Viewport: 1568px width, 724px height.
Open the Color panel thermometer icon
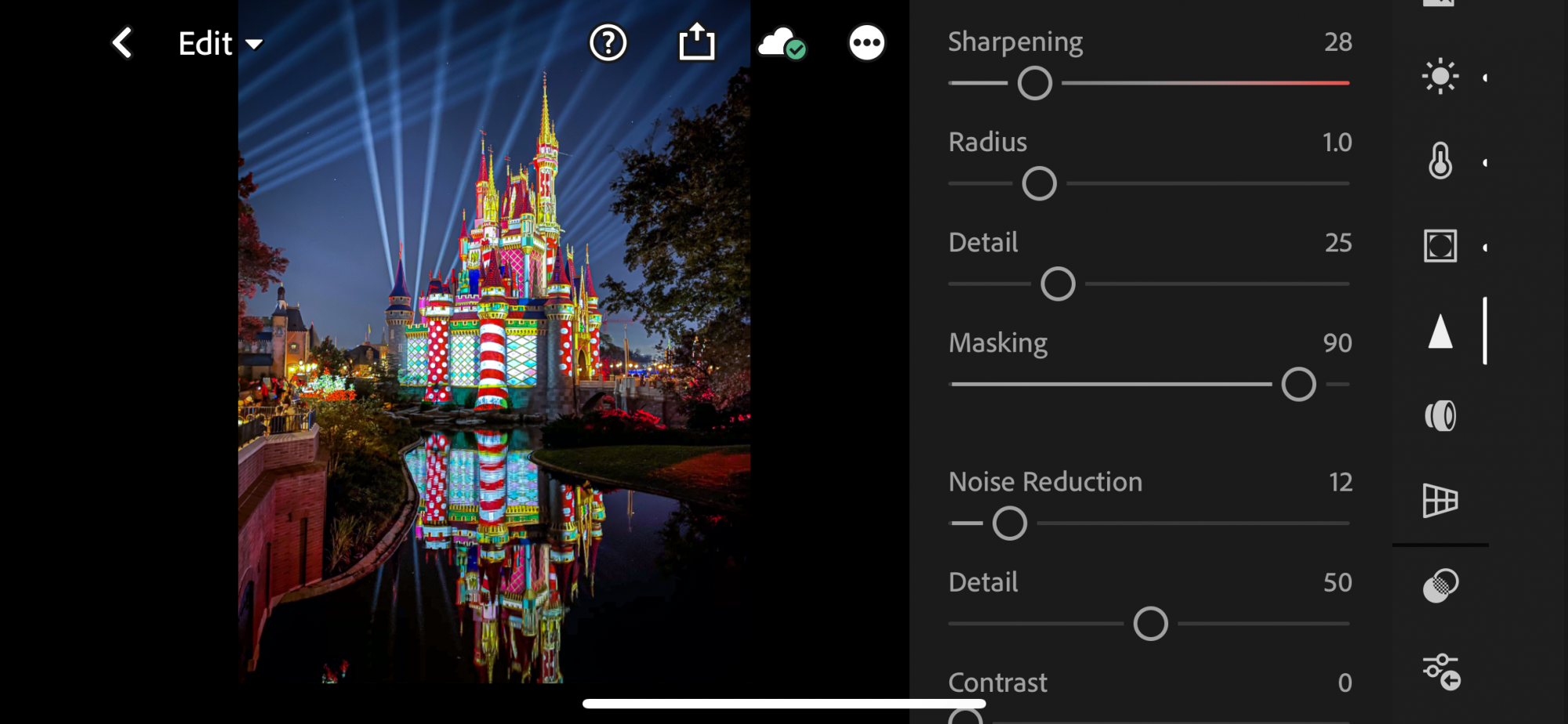pyautogui.click(x=1440, y=161)
